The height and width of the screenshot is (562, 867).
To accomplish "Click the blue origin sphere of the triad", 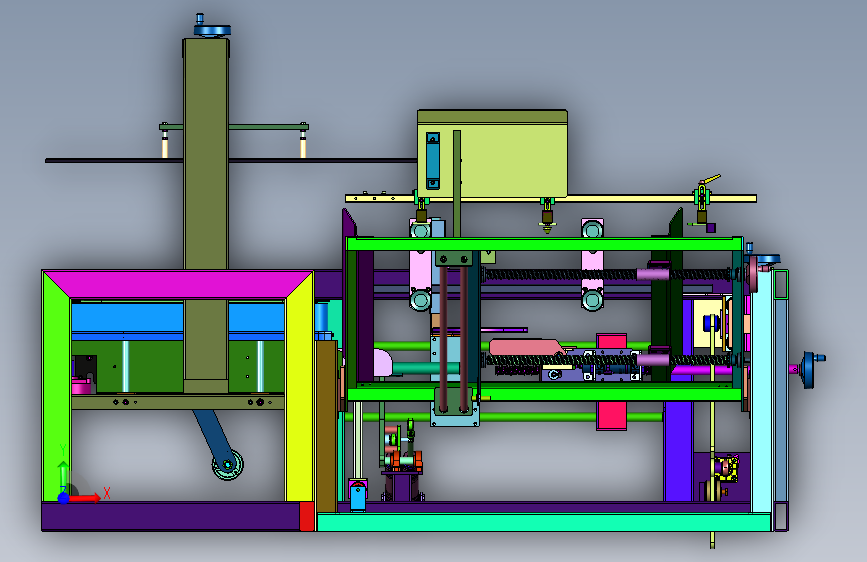I will coord(64,498).
